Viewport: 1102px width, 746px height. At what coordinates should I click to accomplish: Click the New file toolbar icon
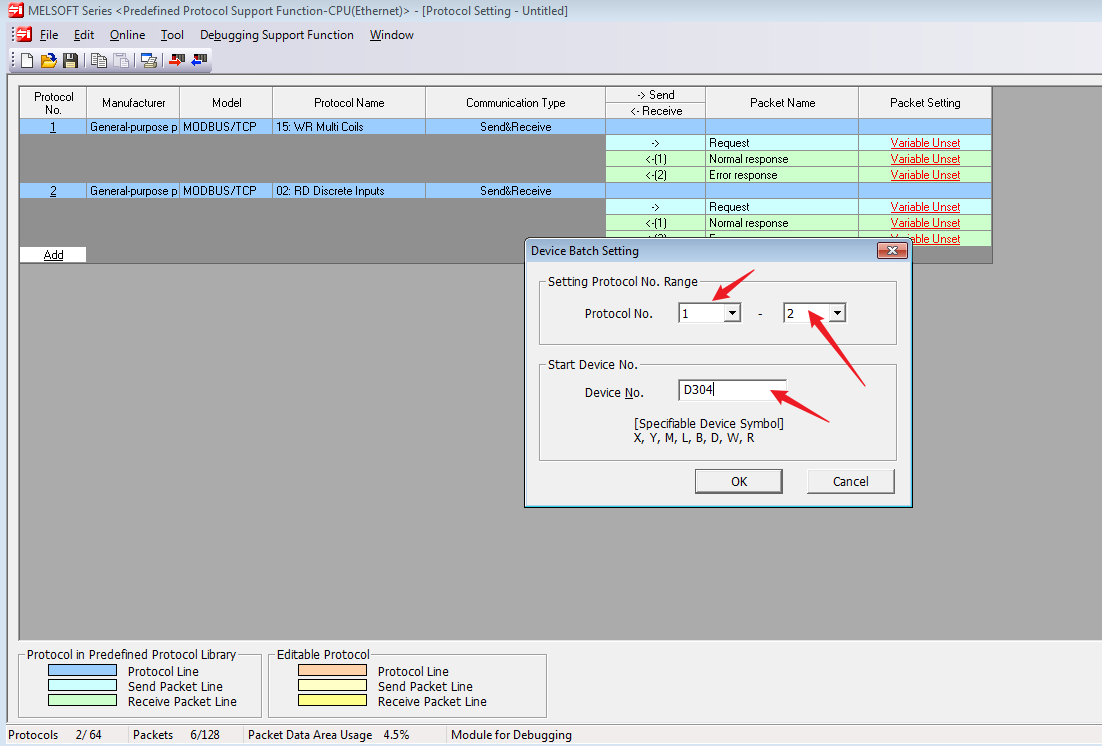27,61
